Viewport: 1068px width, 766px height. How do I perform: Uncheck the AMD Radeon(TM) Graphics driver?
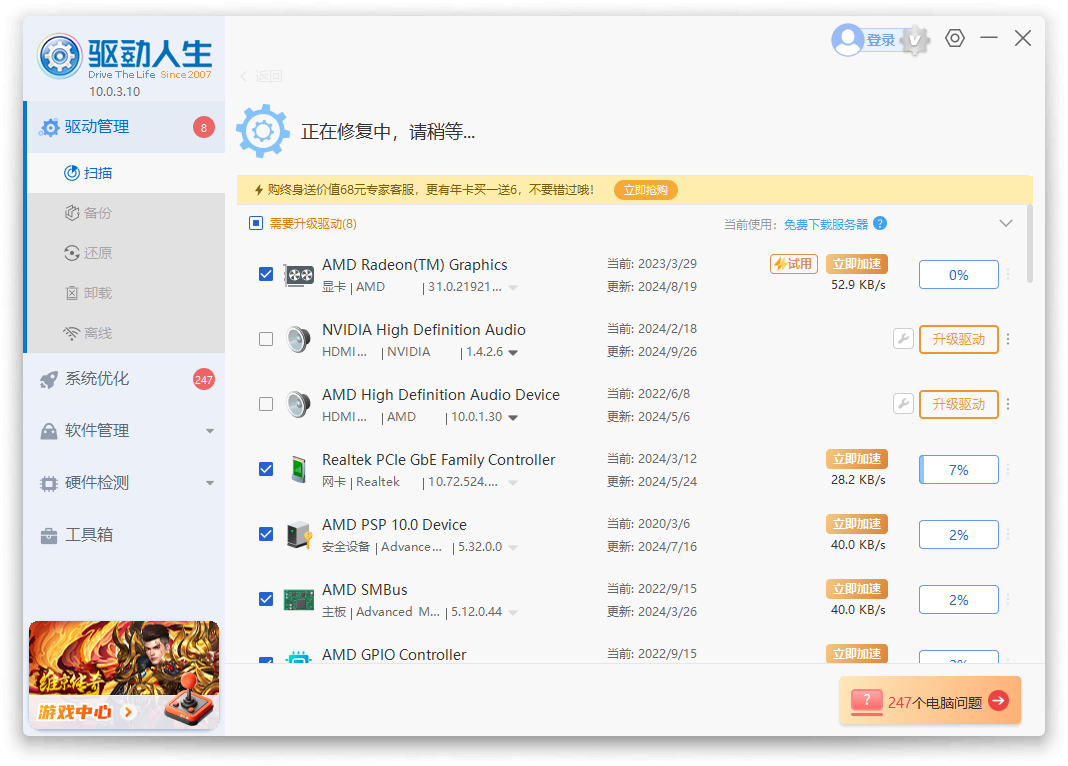tap(265, 273)
